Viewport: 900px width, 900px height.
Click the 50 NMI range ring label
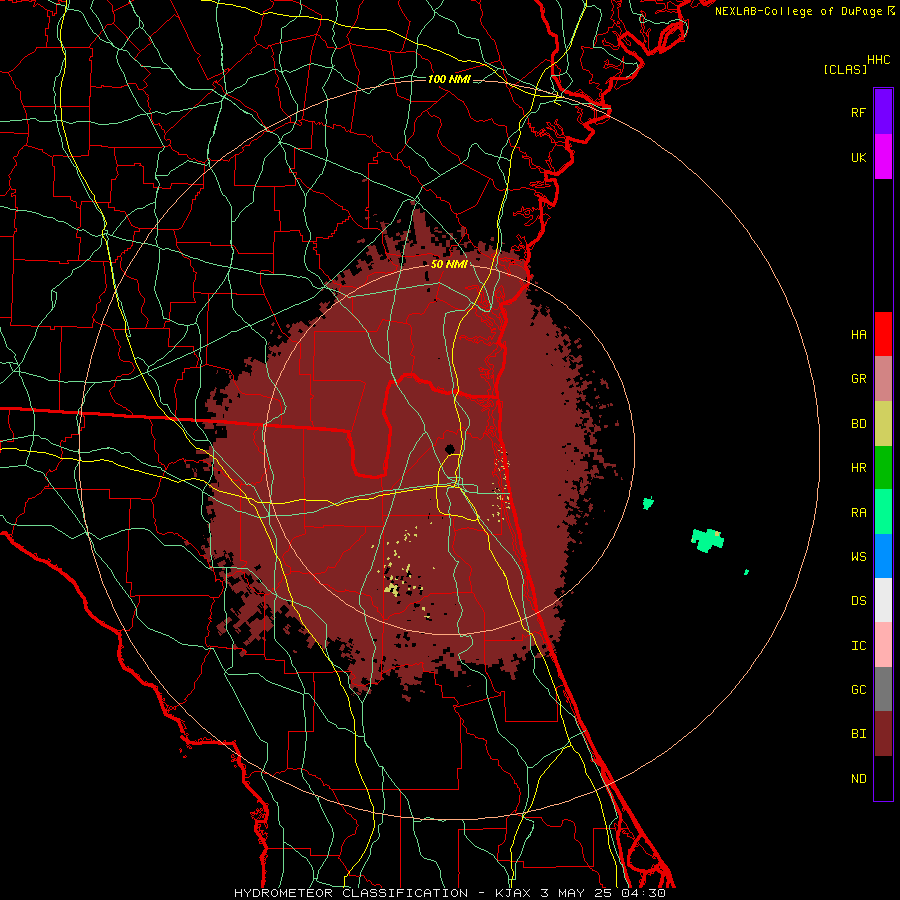[449, 265]
